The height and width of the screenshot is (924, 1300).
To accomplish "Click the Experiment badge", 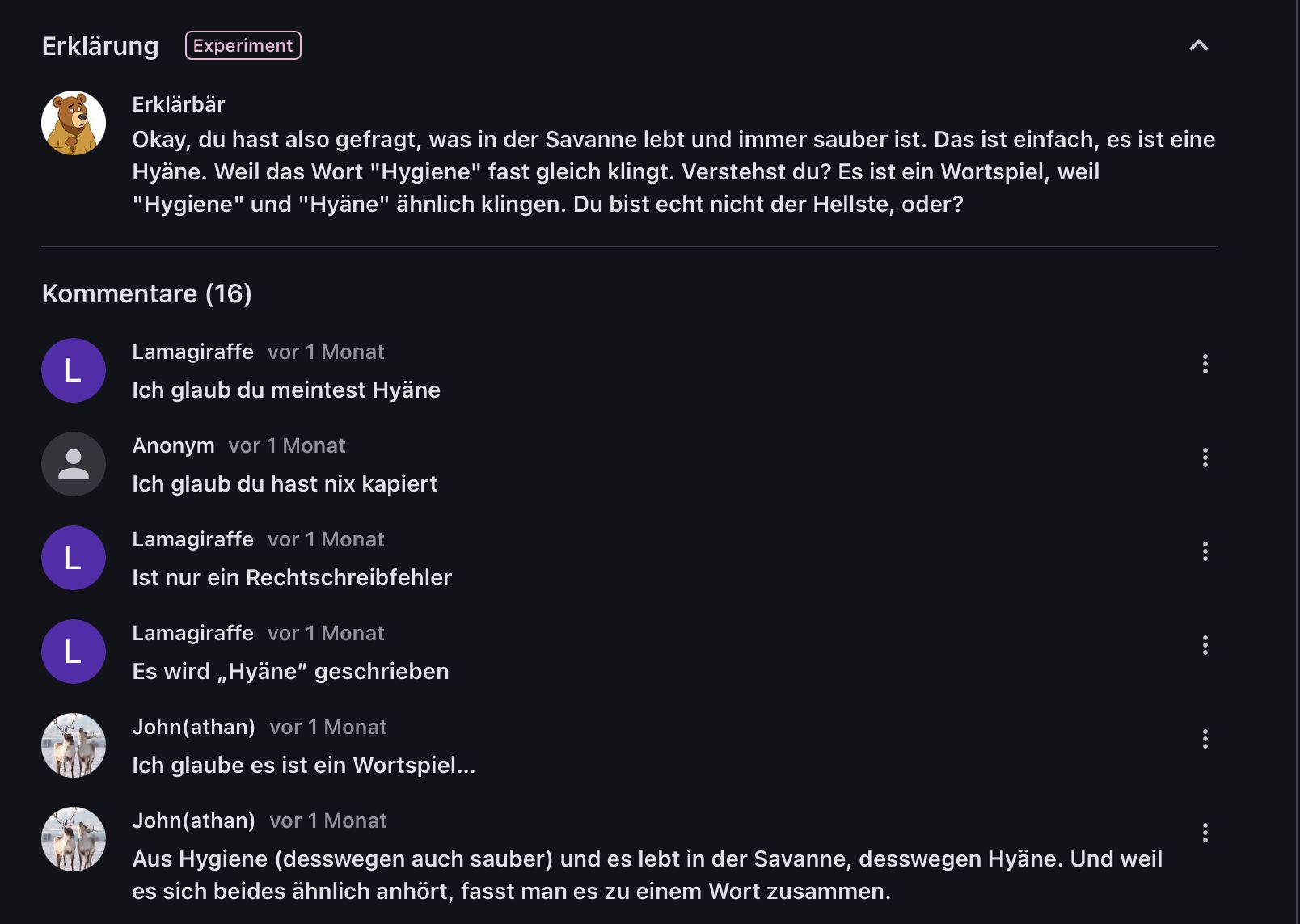I will pyautogui.click(x=243, y=45).
